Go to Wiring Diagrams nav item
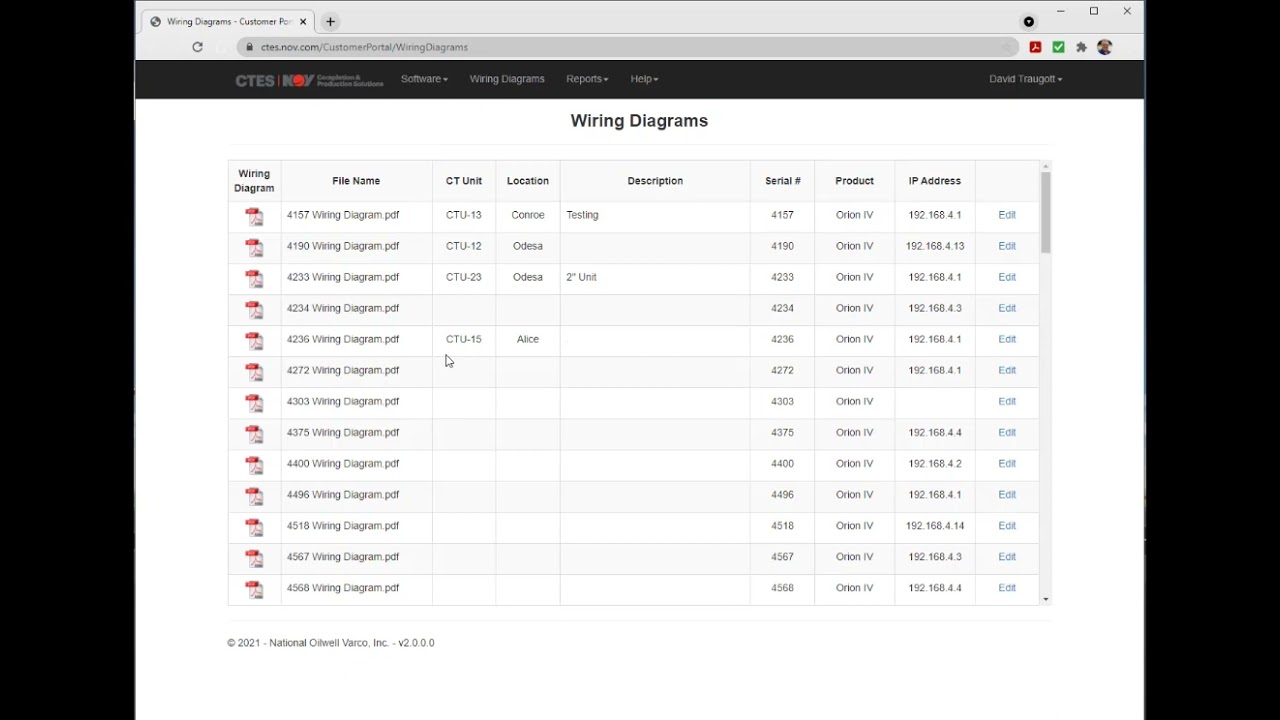Image resolution: width=1280 pixels, height=720 pixels. point(507,79)
